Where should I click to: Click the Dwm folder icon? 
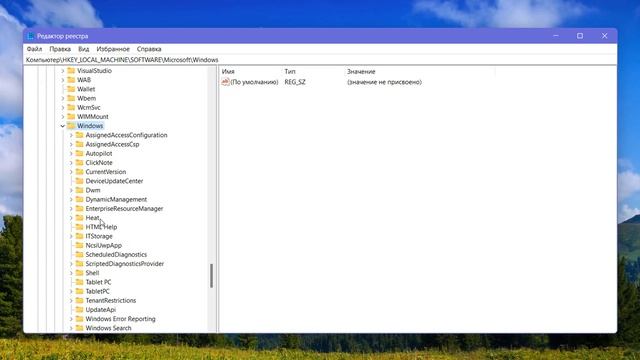80,190
